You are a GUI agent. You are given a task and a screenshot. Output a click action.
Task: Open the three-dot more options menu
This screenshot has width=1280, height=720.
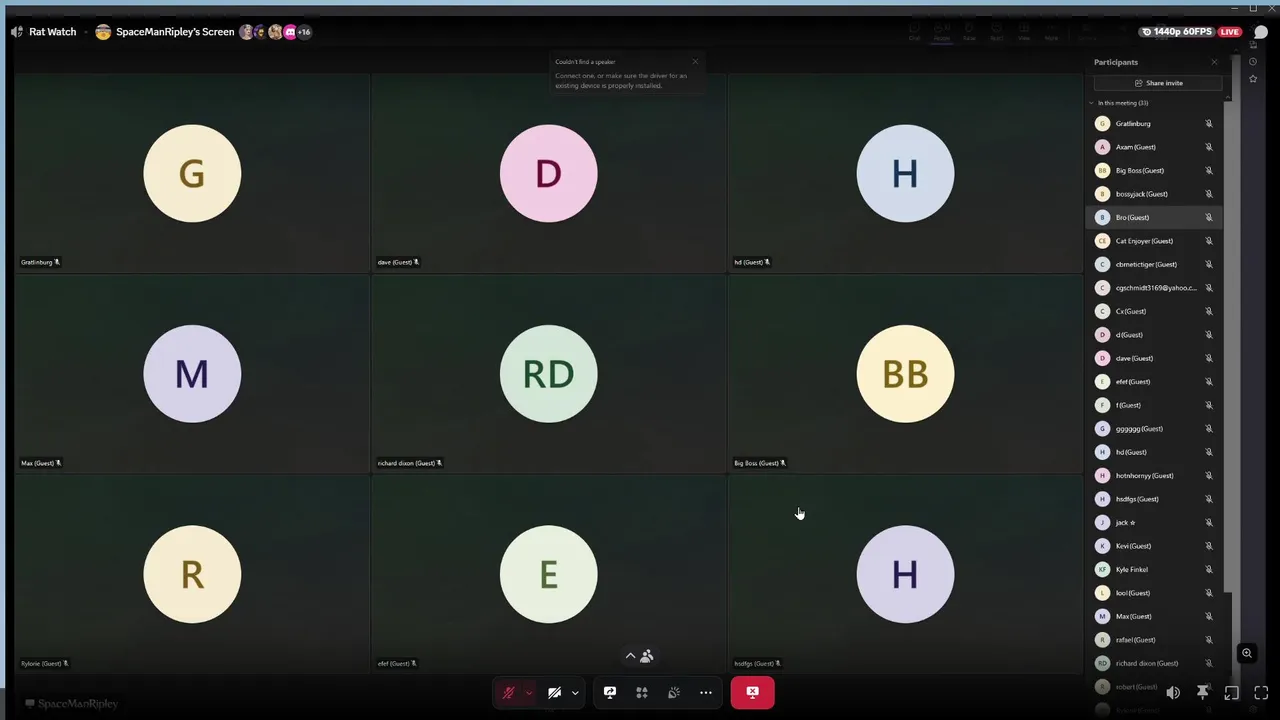(706, 692)
